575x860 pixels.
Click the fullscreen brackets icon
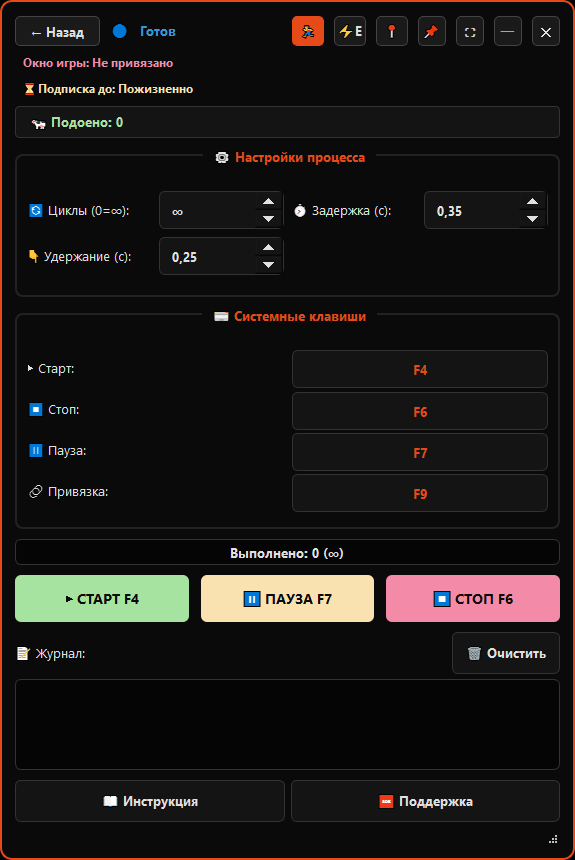(470, 31)
